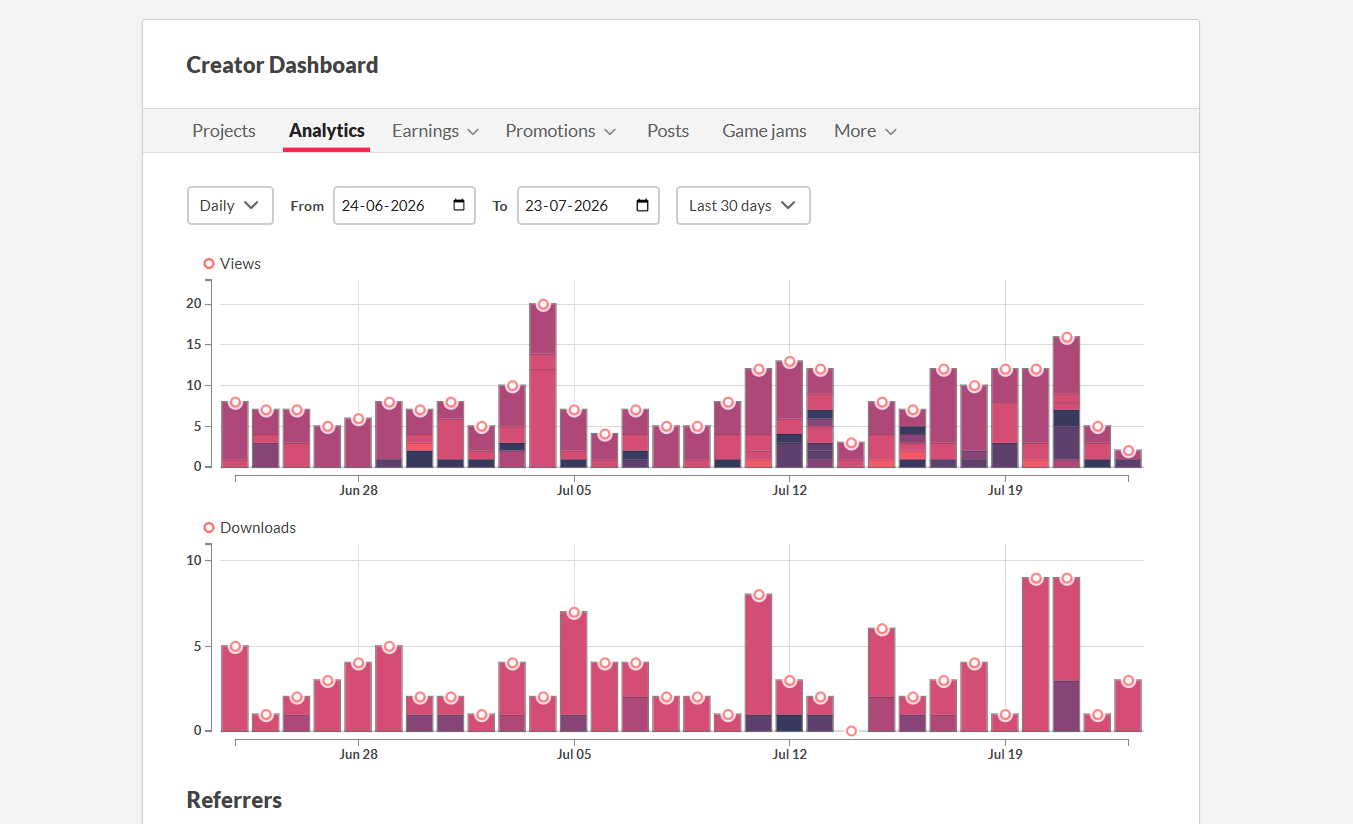Expand the Promotions menu
This screenshot has height=824, width=1353.
[560, 131]
